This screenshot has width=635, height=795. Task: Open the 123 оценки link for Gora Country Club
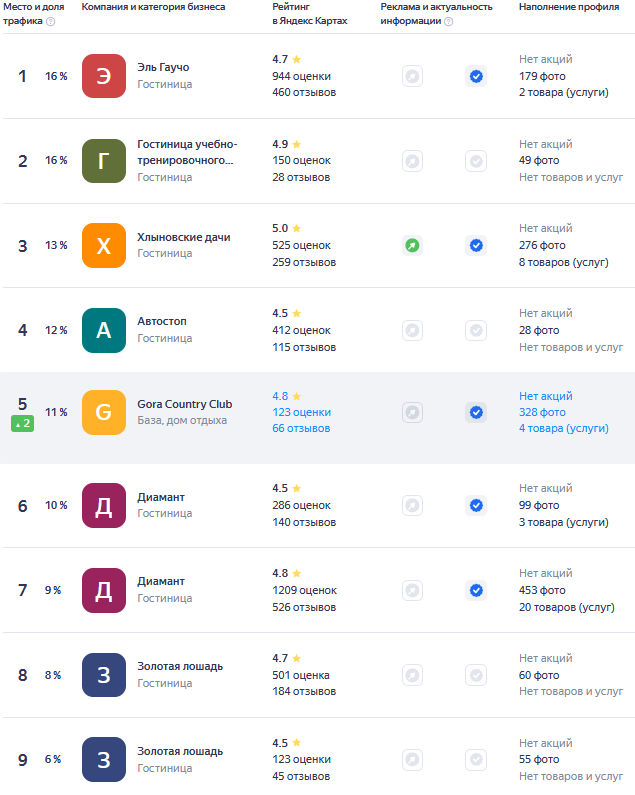coord(302,412)
